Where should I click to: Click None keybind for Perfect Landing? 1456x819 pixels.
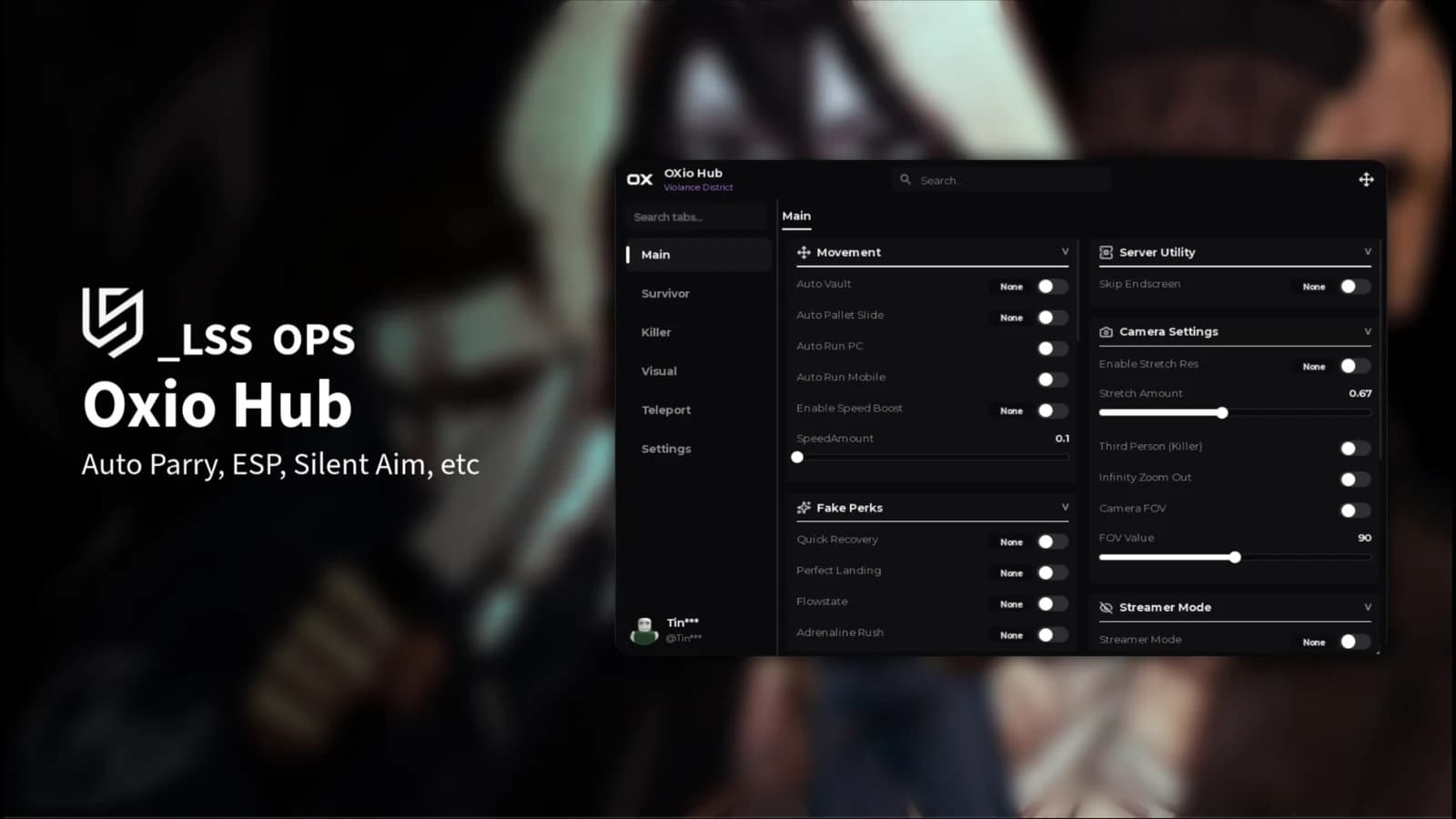point(1011,572)
